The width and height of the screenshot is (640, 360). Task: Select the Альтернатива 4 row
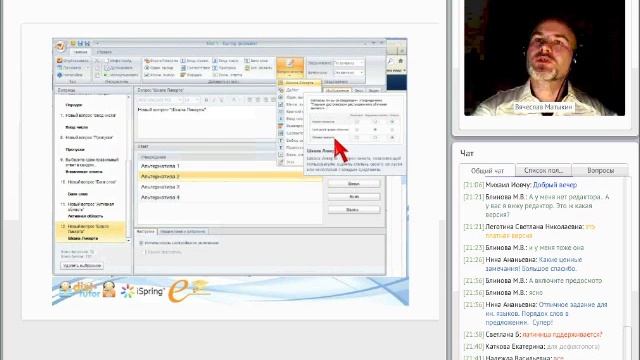pyautogui.click(x=229, y=197)
